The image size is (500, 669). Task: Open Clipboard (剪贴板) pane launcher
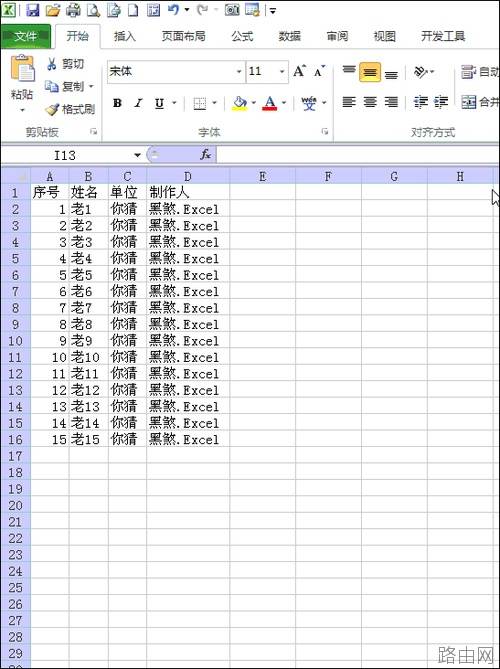93,132
